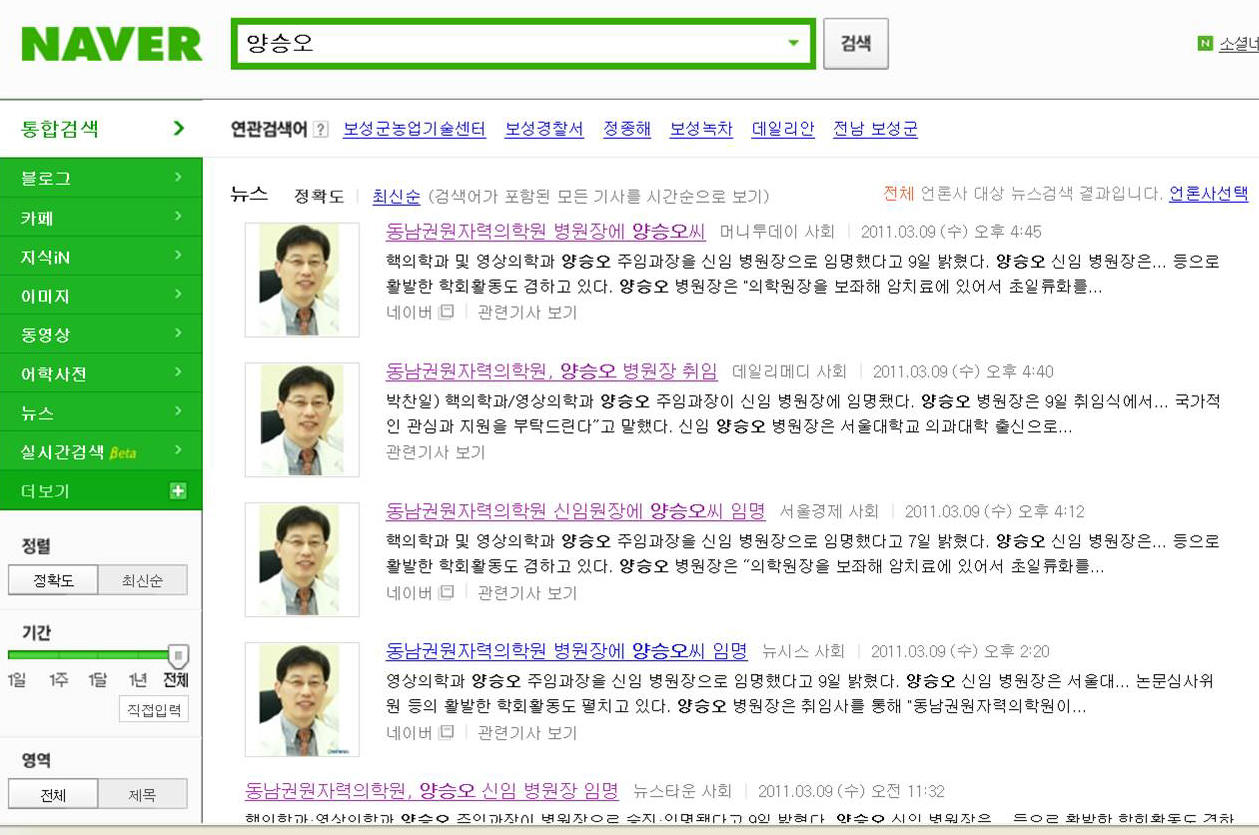Open the 어학사전 category
The width and height of the screenshot is (1259, 835).
101,374
